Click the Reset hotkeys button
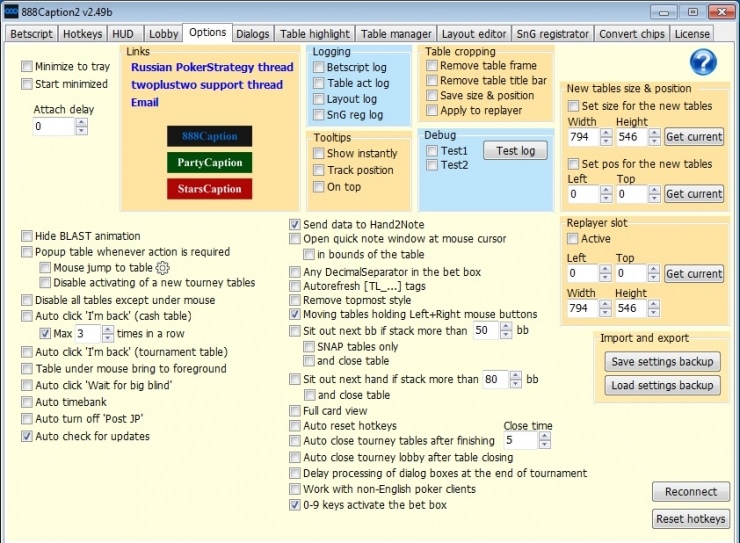740x543 pixels. click(x=690, y=519)
